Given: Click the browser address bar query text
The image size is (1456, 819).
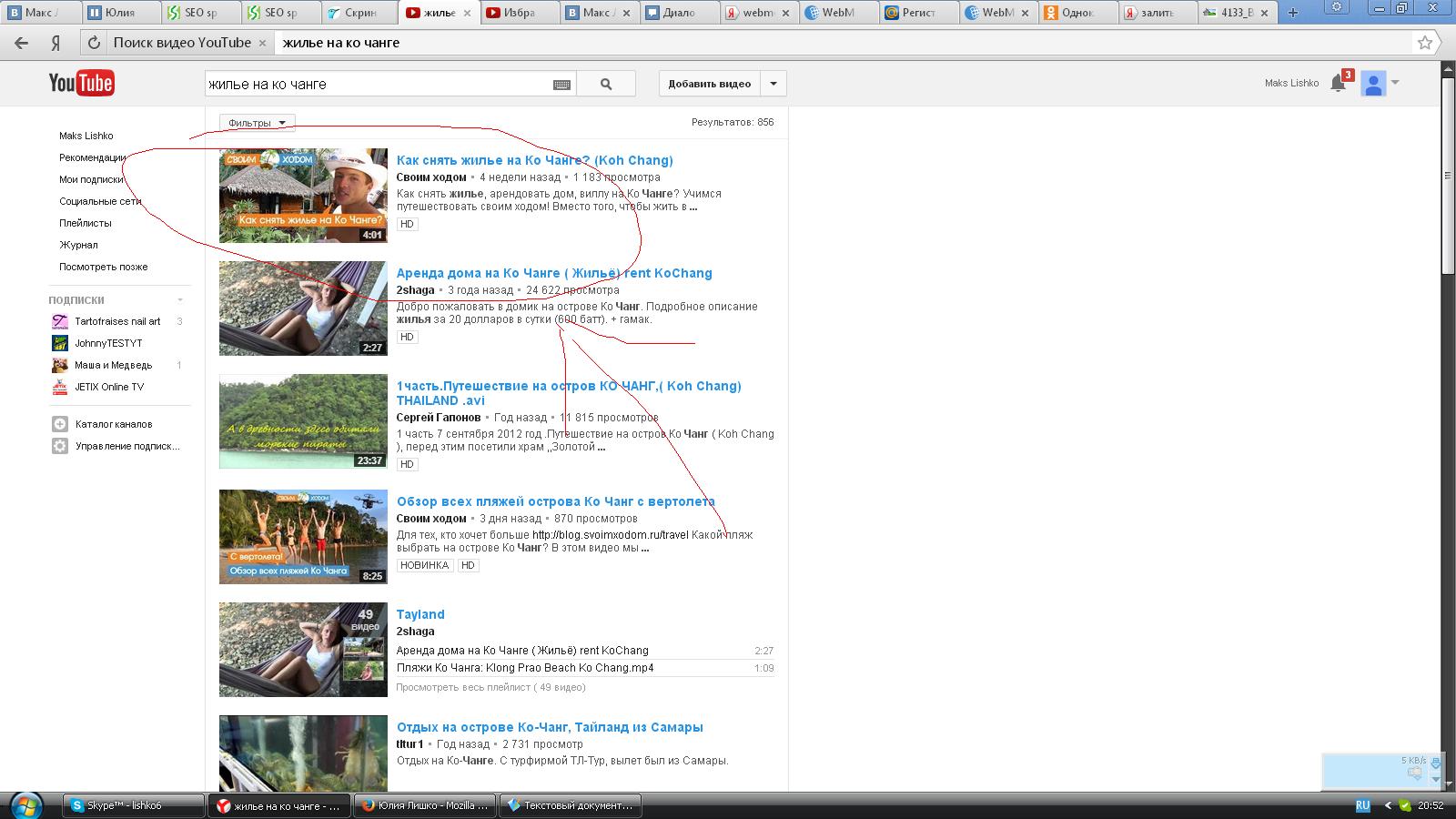Looking at the screenshot, I should [x=341, y=43].
